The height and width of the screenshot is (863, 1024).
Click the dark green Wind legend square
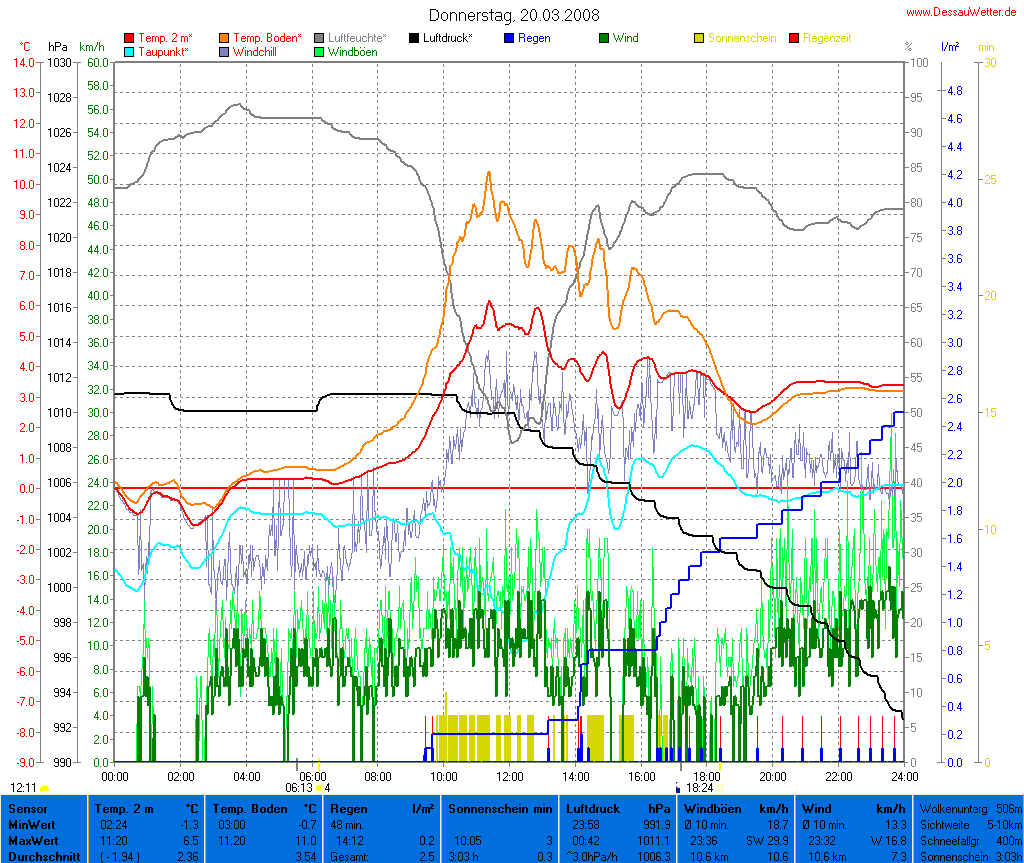click(x=604, y=38)
